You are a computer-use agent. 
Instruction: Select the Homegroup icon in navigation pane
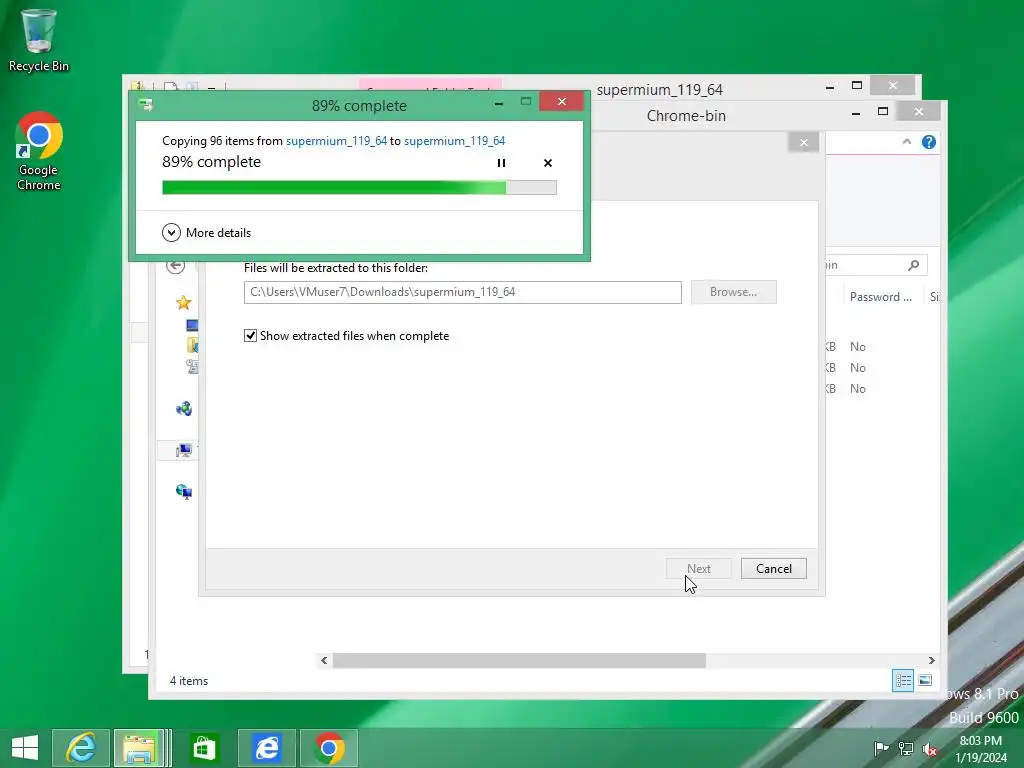pyautogui.click(x=184, y=409)
